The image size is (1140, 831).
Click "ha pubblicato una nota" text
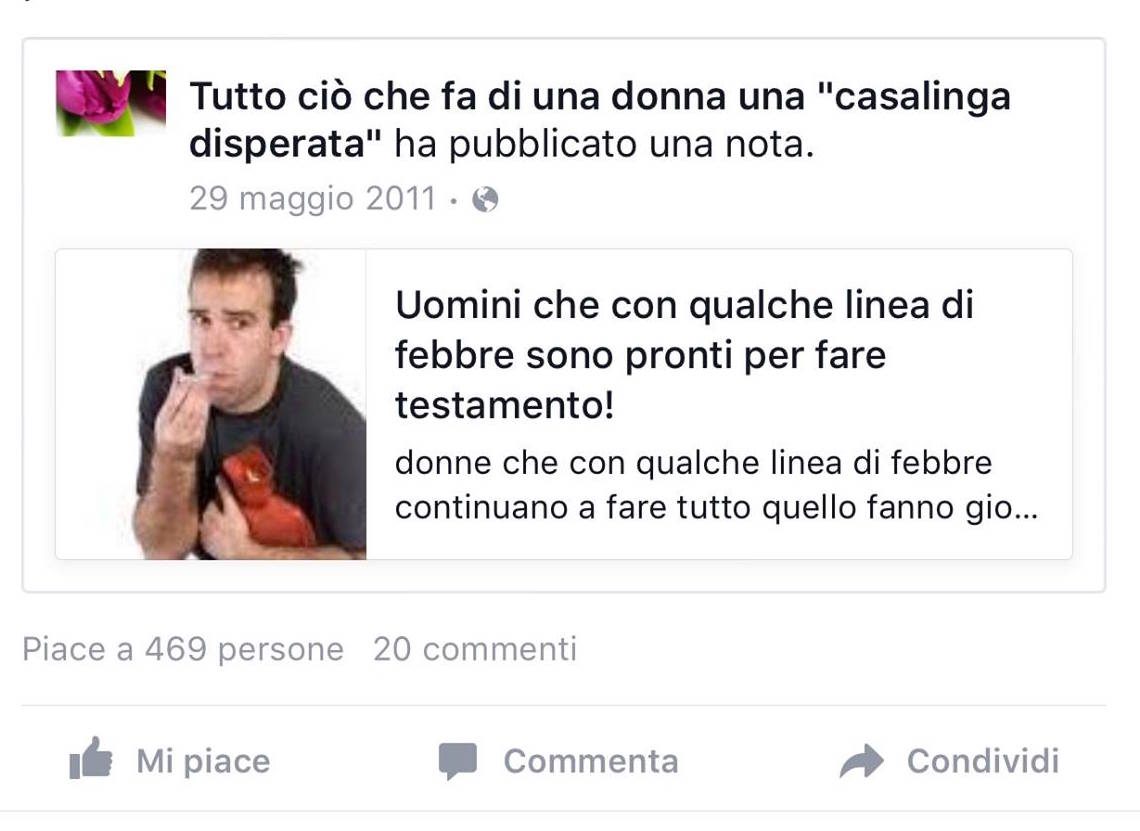[604, 144]
